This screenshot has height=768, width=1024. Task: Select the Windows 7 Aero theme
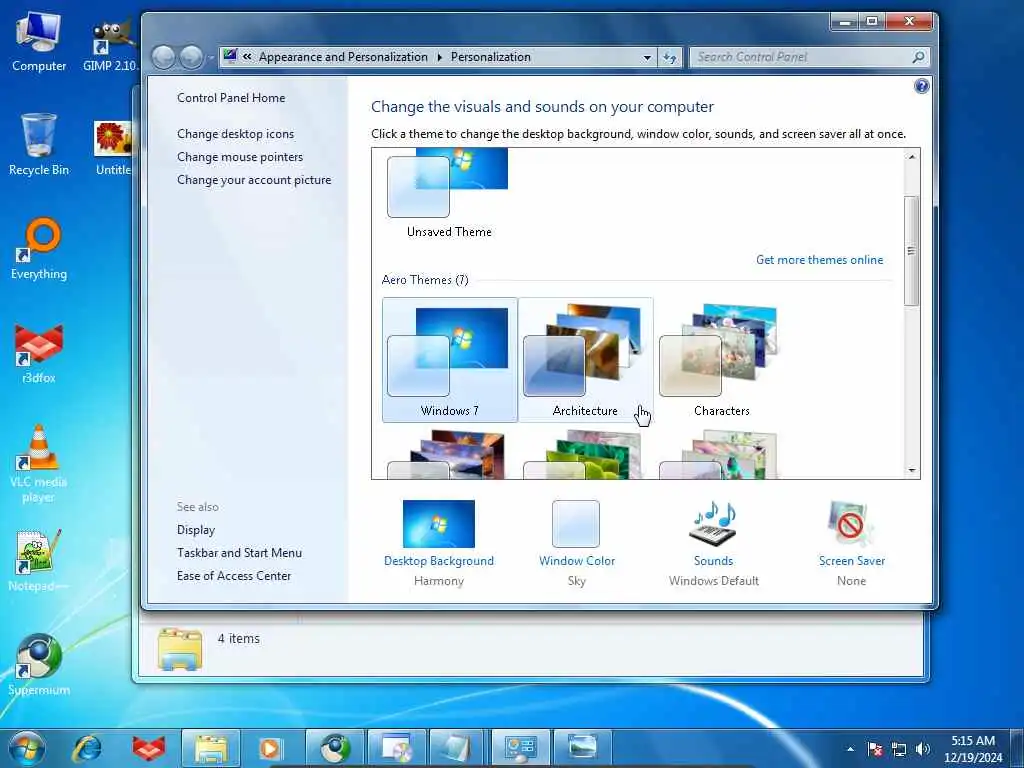(x=449, y=360)
